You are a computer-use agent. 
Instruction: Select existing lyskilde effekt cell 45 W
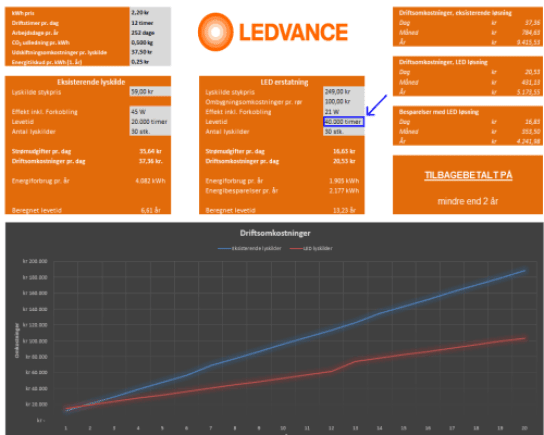[150, 112]
